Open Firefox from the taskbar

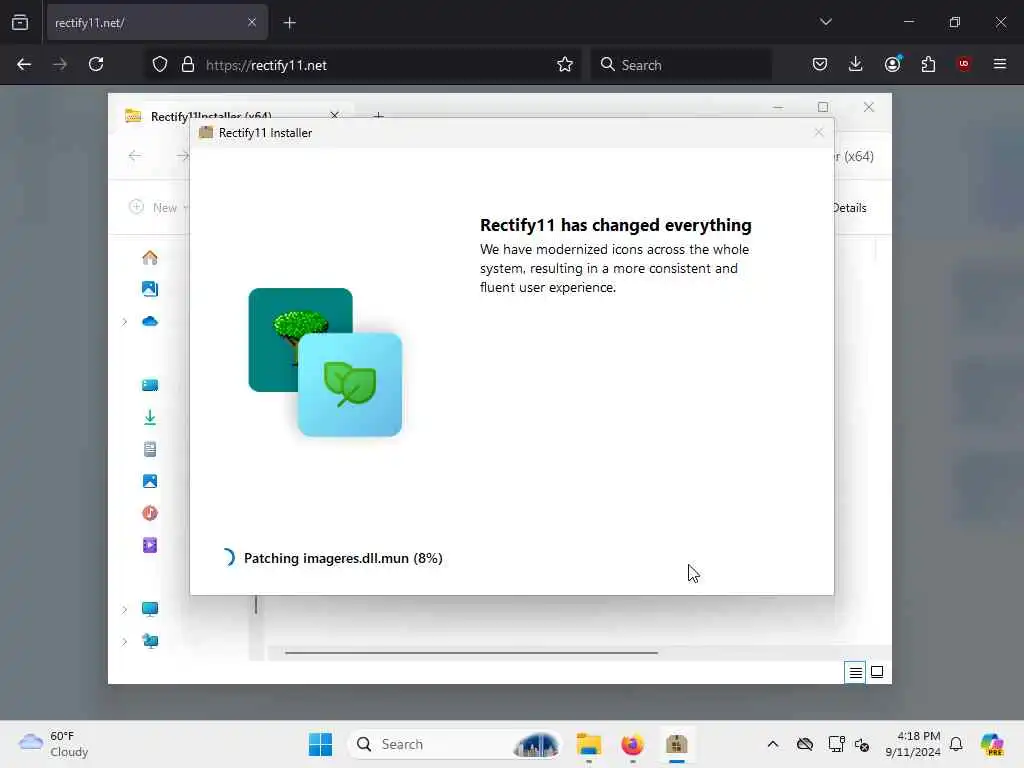[632, 744]
